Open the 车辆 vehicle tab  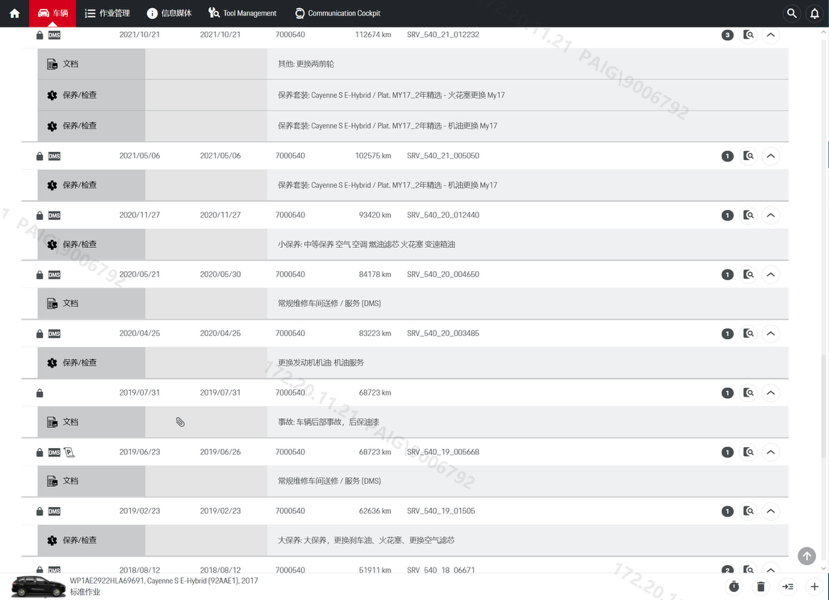click(x=52, y=13)
